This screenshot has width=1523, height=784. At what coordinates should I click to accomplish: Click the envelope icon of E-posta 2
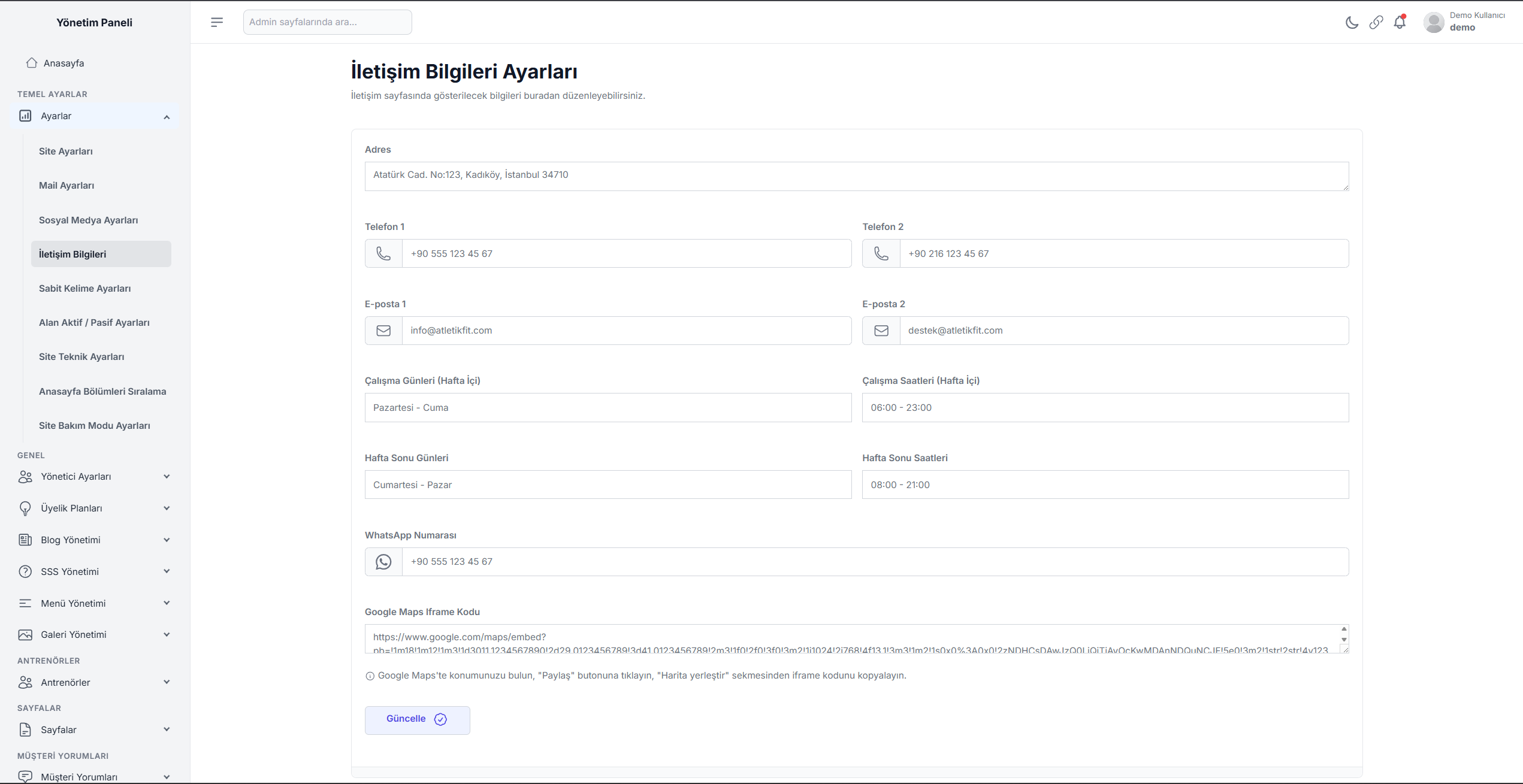point(881,331)
